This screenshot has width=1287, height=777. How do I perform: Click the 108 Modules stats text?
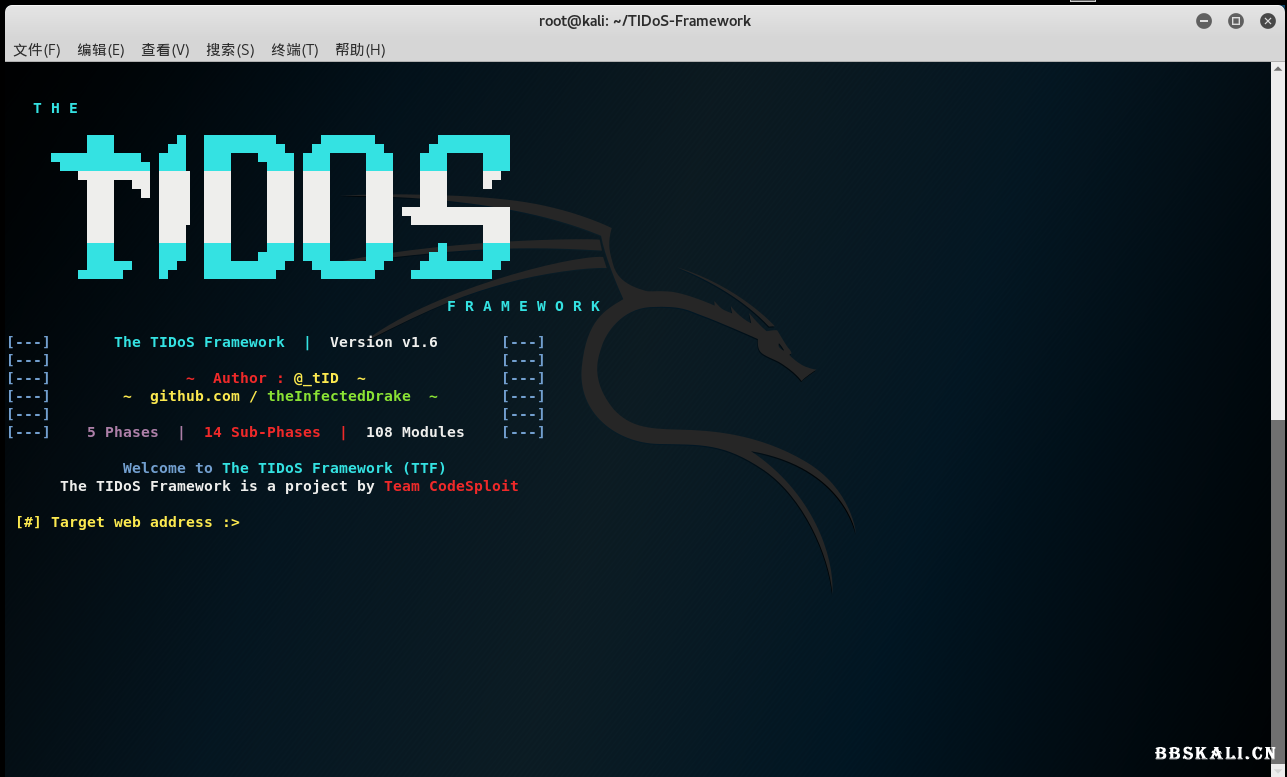click(415, 431)
